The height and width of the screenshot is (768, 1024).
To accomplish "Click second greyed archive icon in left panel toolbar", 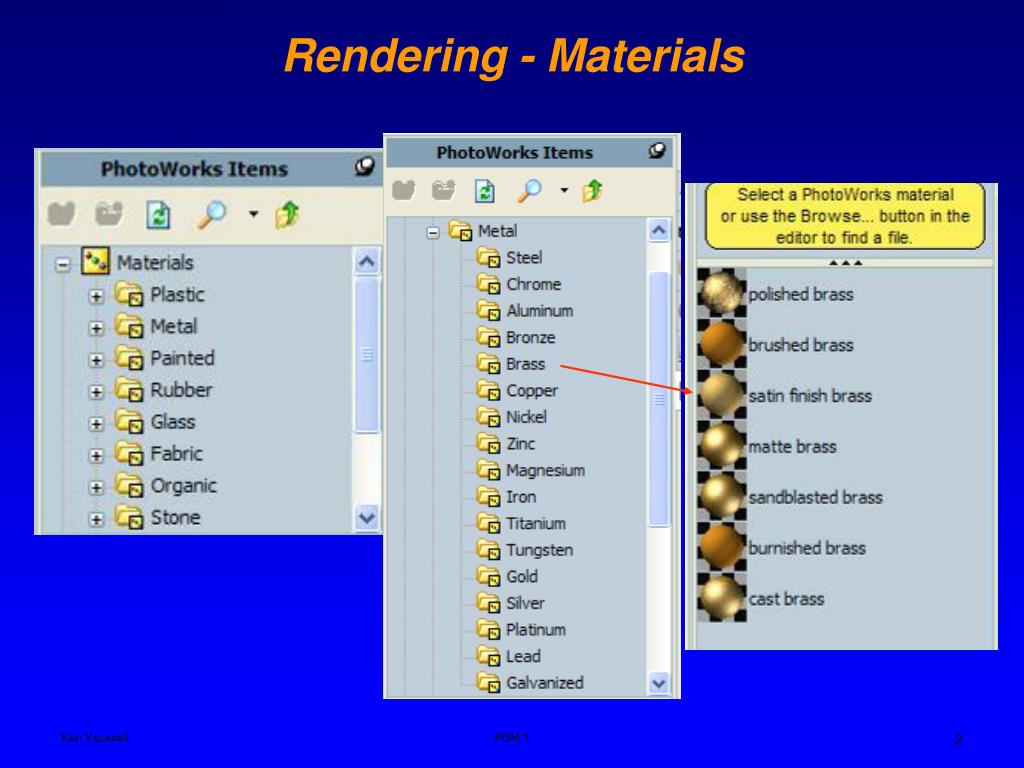I will [x=108, y=214].
